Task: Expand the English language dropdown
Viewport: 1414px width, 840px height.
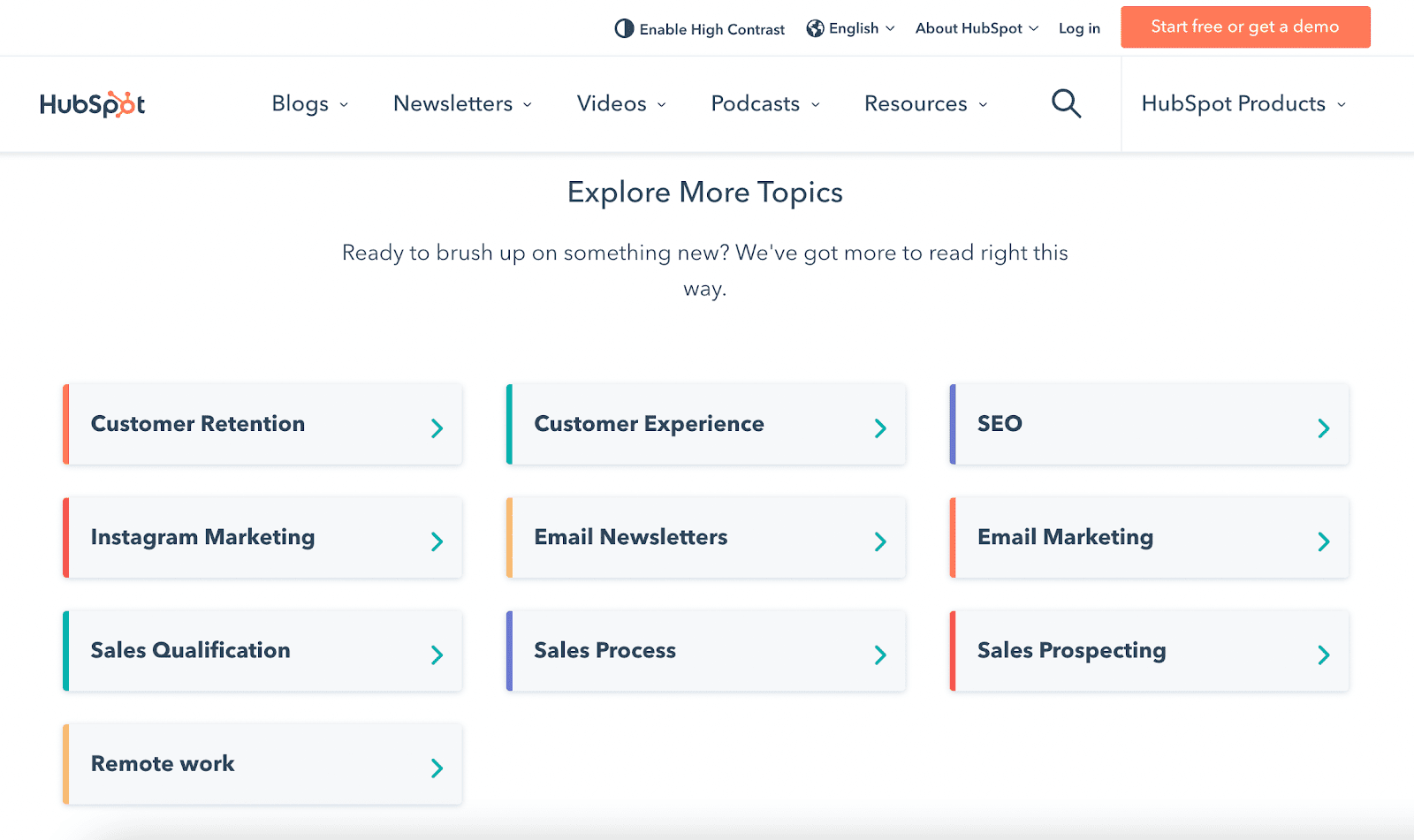Action: (x=851, y=29)
